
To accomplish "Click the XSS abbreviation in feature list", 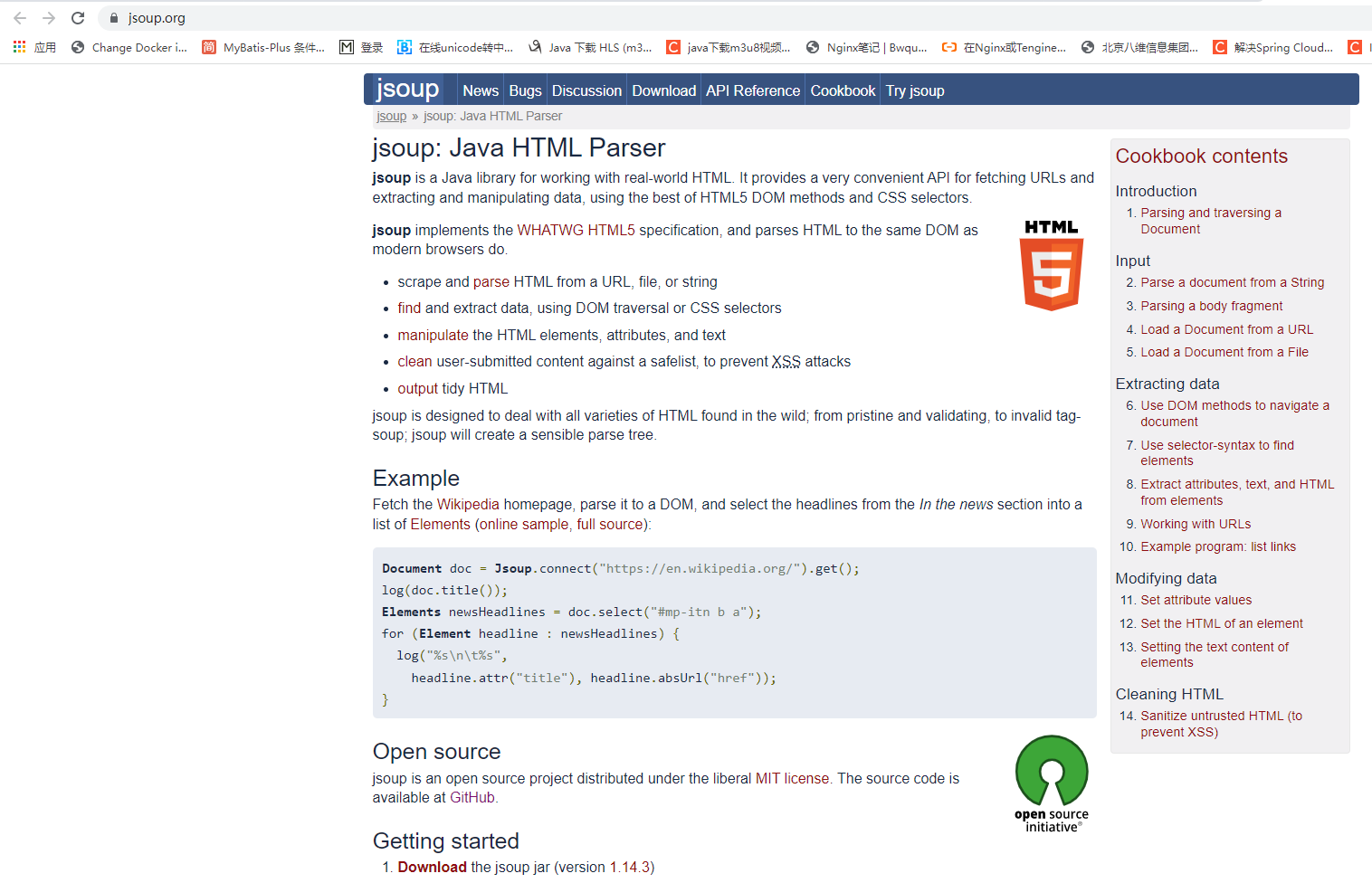I will coord(786,362).
